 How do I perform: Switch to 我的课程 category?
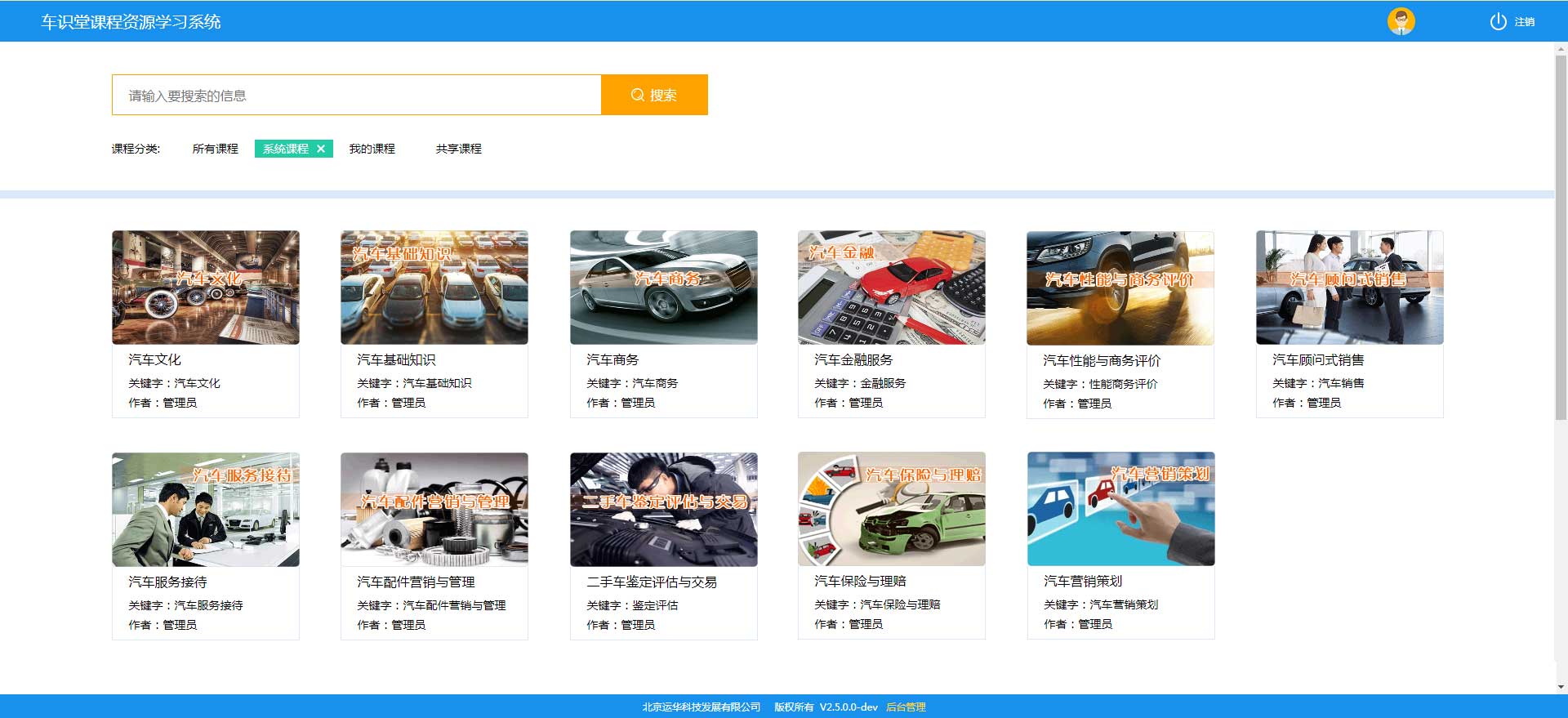[x=372, y=149]
